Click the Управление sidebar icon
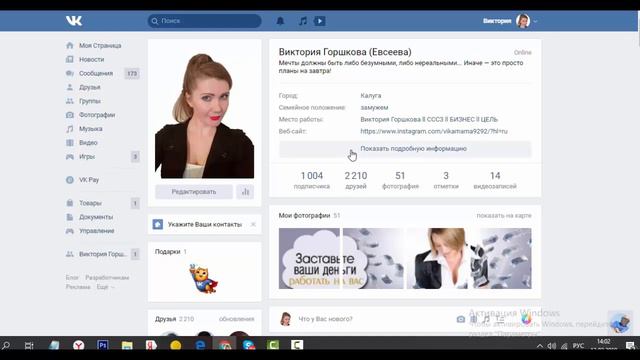Viewport: 640px width, 360px height. coord(70,231)
